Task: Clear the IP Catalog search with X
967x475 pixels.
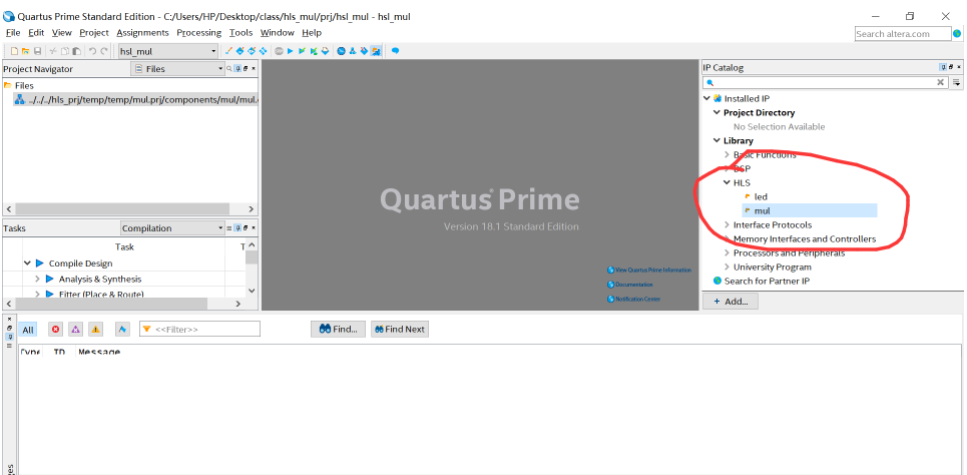Action: [941, 82]
